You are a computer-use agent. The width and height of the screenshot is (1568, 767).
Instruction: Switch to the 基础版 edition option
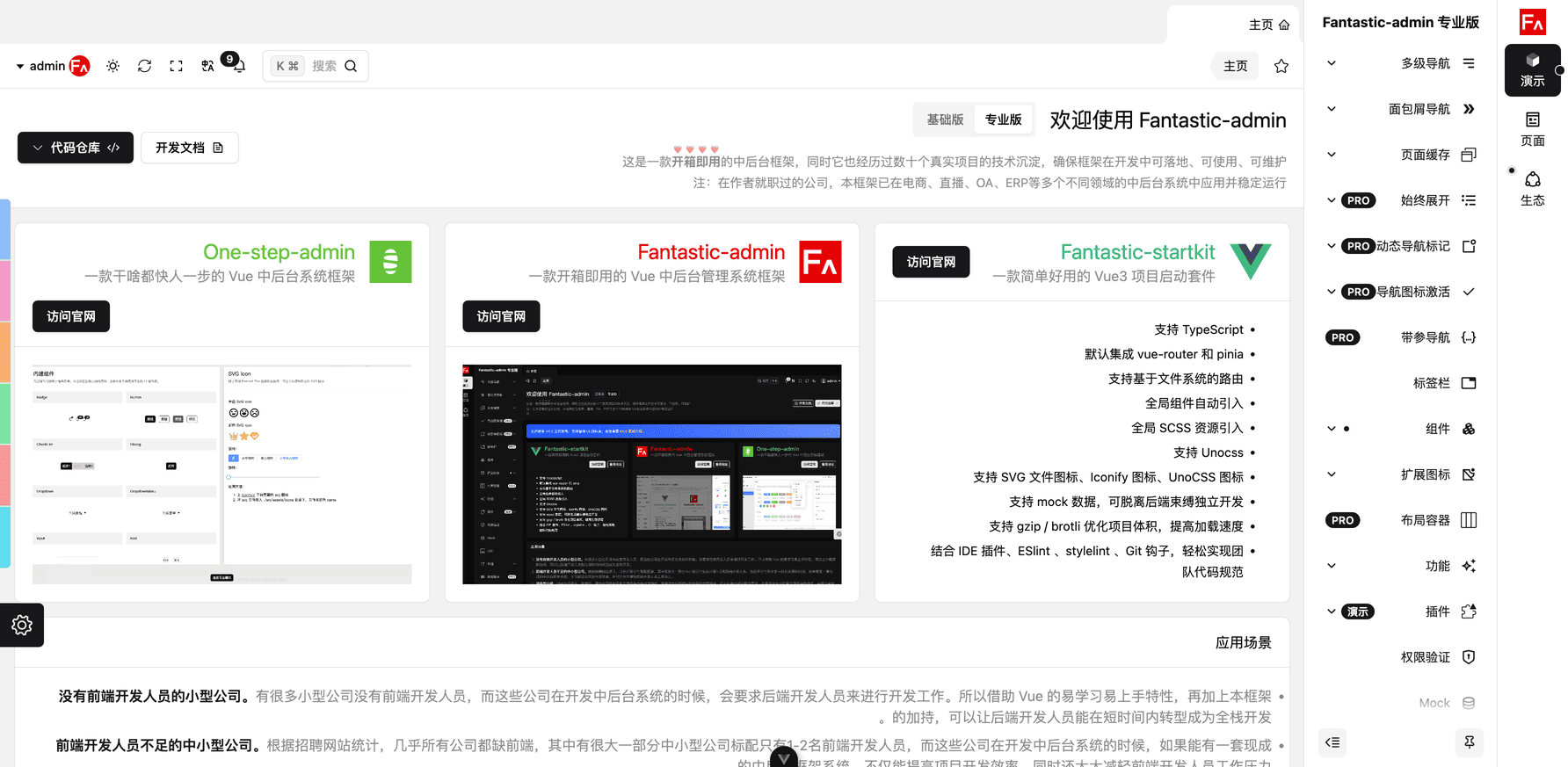tap(945, 119)
